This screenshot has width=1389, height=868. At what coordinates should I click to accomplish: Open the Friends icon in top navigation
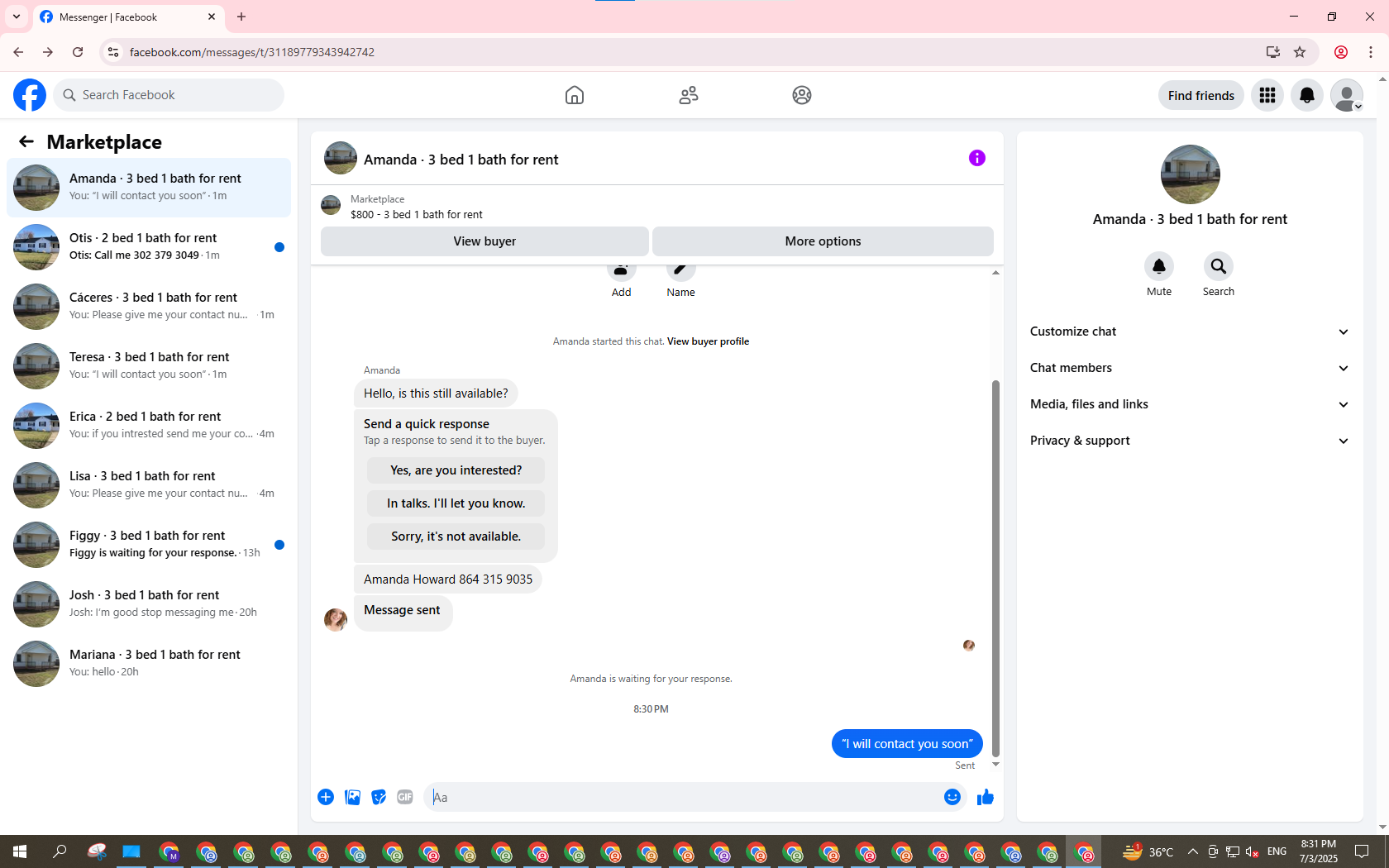click(x=689, y=95)
